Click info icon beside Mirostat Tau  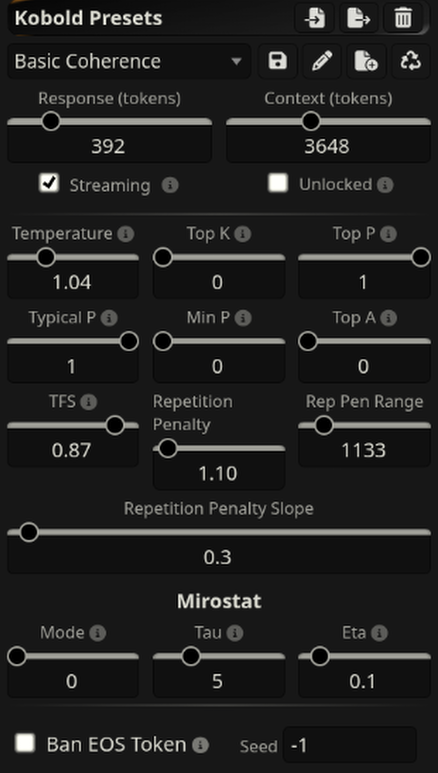coord(235,633)
